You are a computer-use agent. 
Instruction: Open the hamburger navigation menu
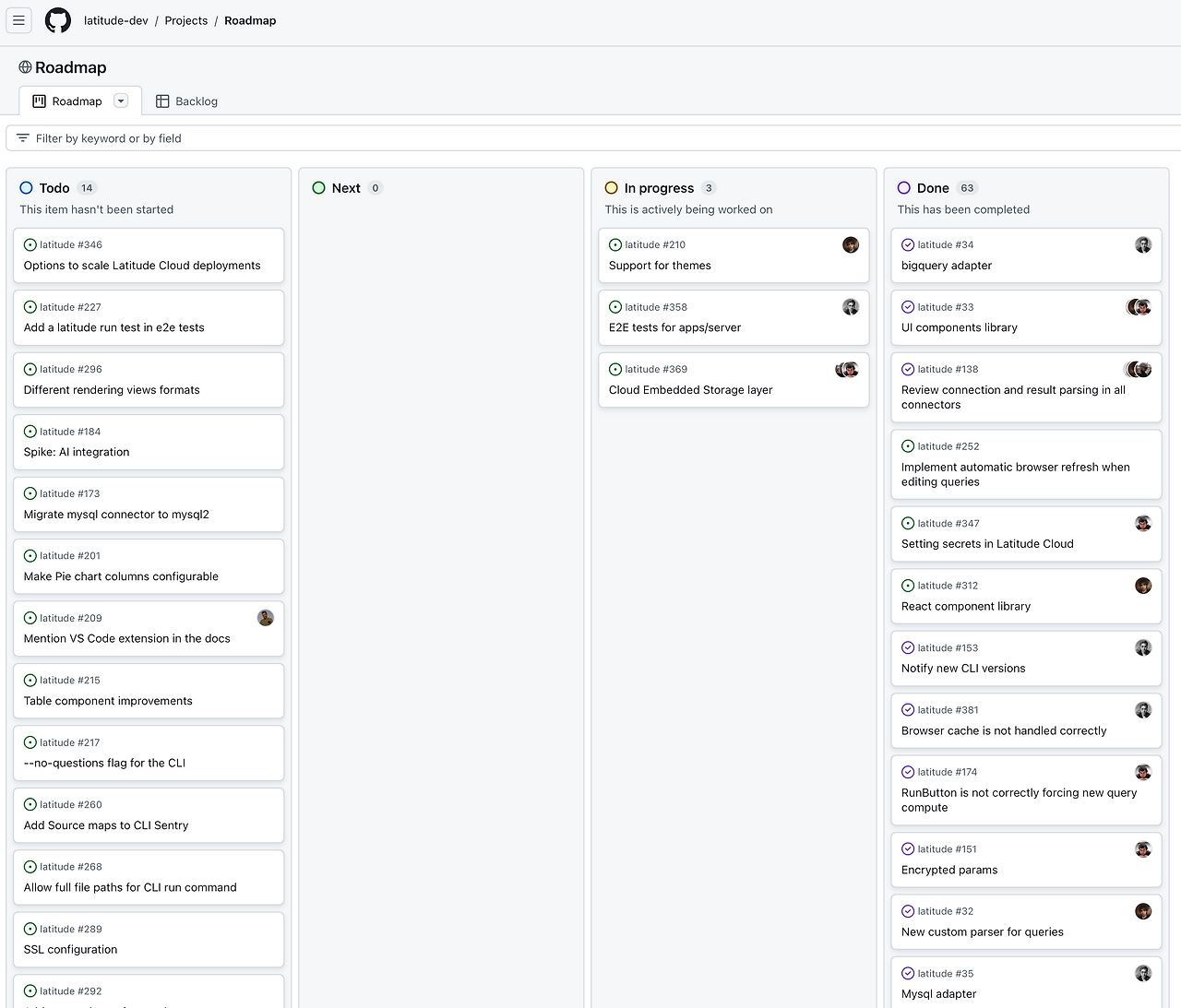coord(18,20)
